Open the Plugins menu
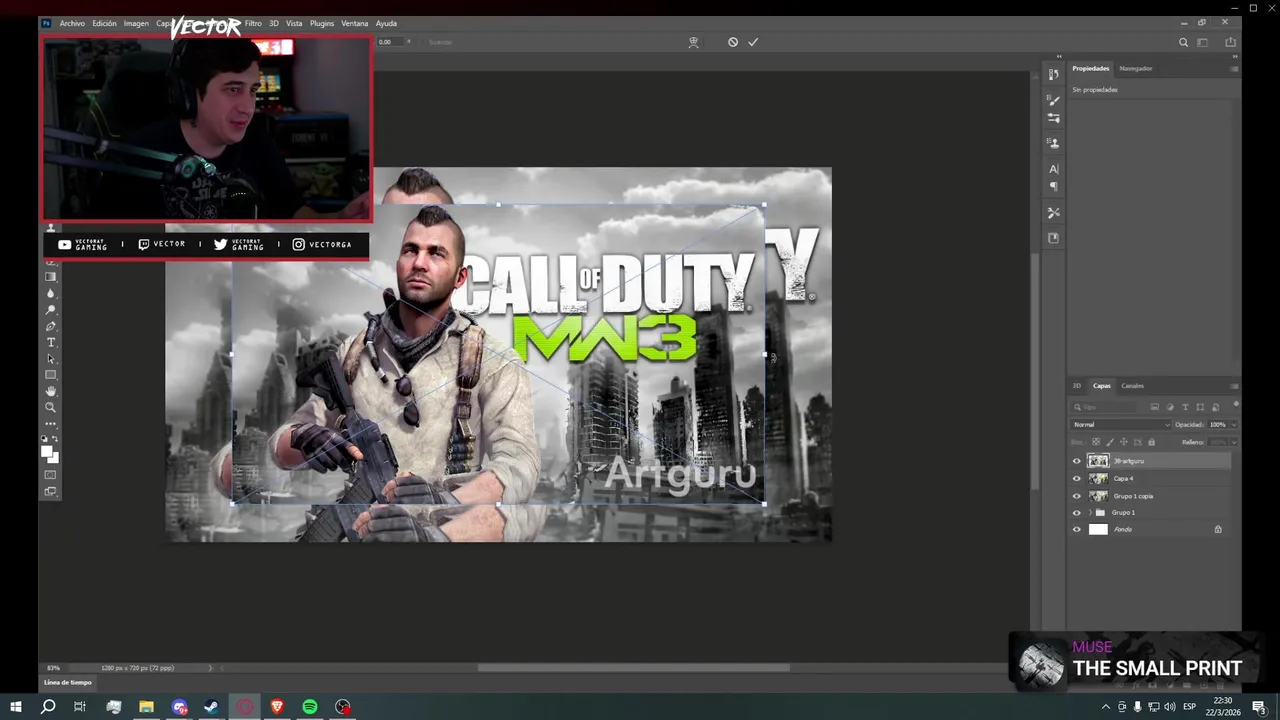Screen dimensions: 1280x720 coord(322,23)
